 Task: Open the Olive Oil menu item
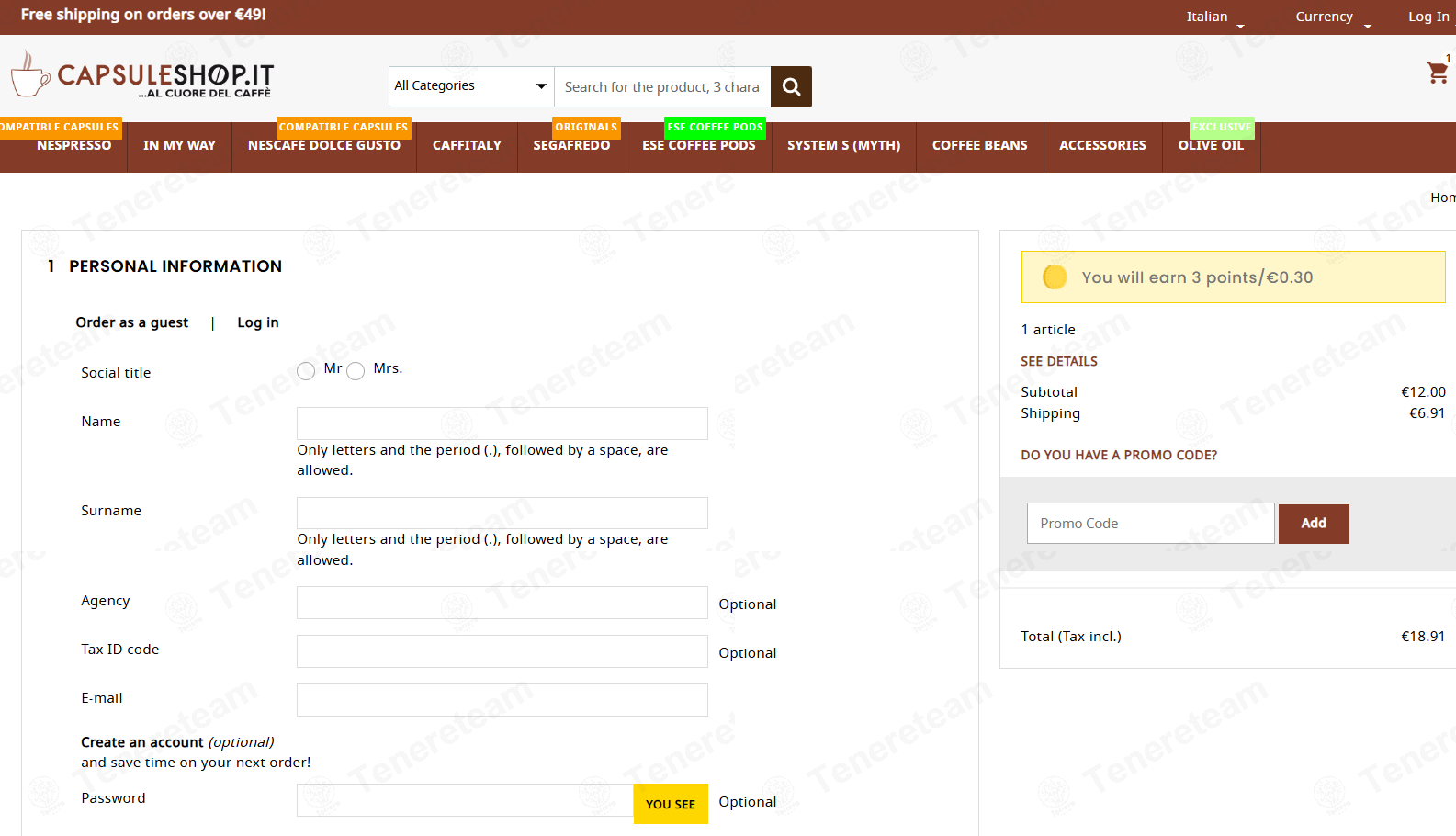1211,145
